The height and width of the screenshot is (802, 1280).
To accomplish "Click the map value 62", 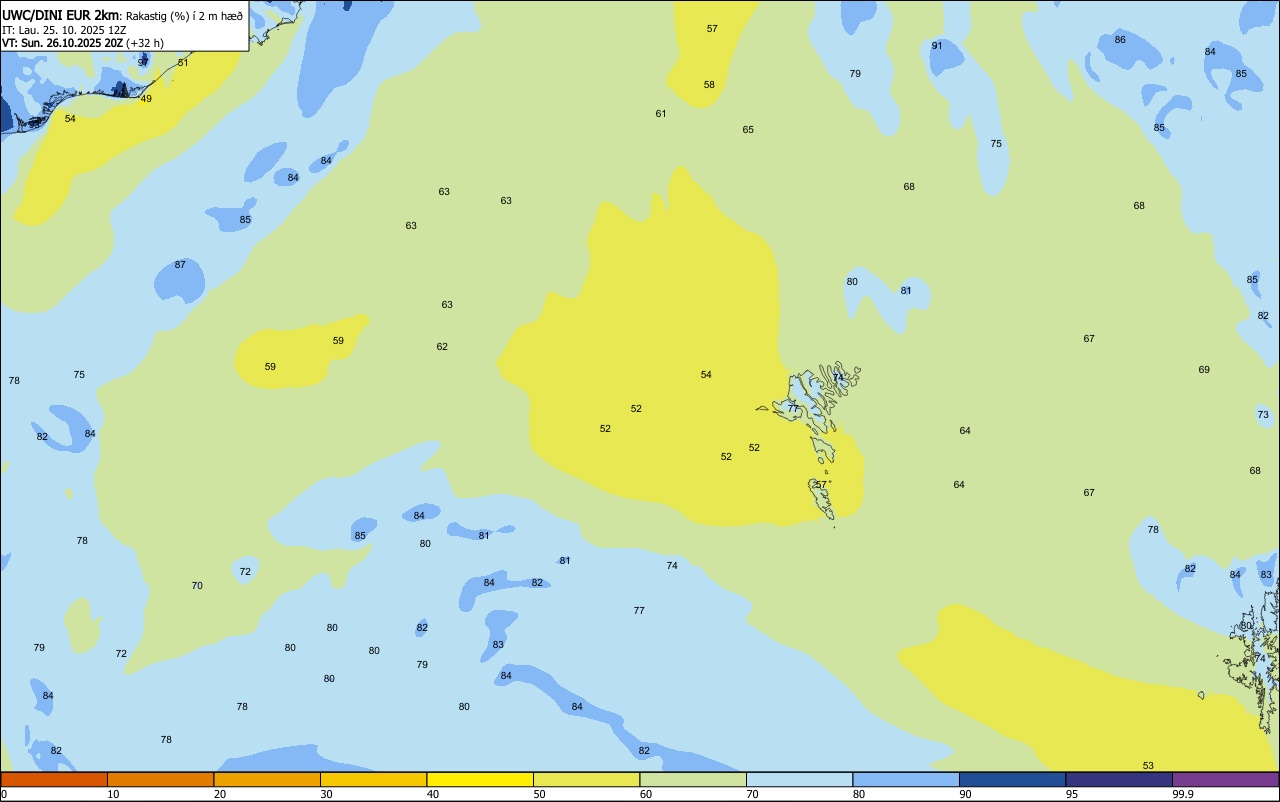I will coord(442,347).
